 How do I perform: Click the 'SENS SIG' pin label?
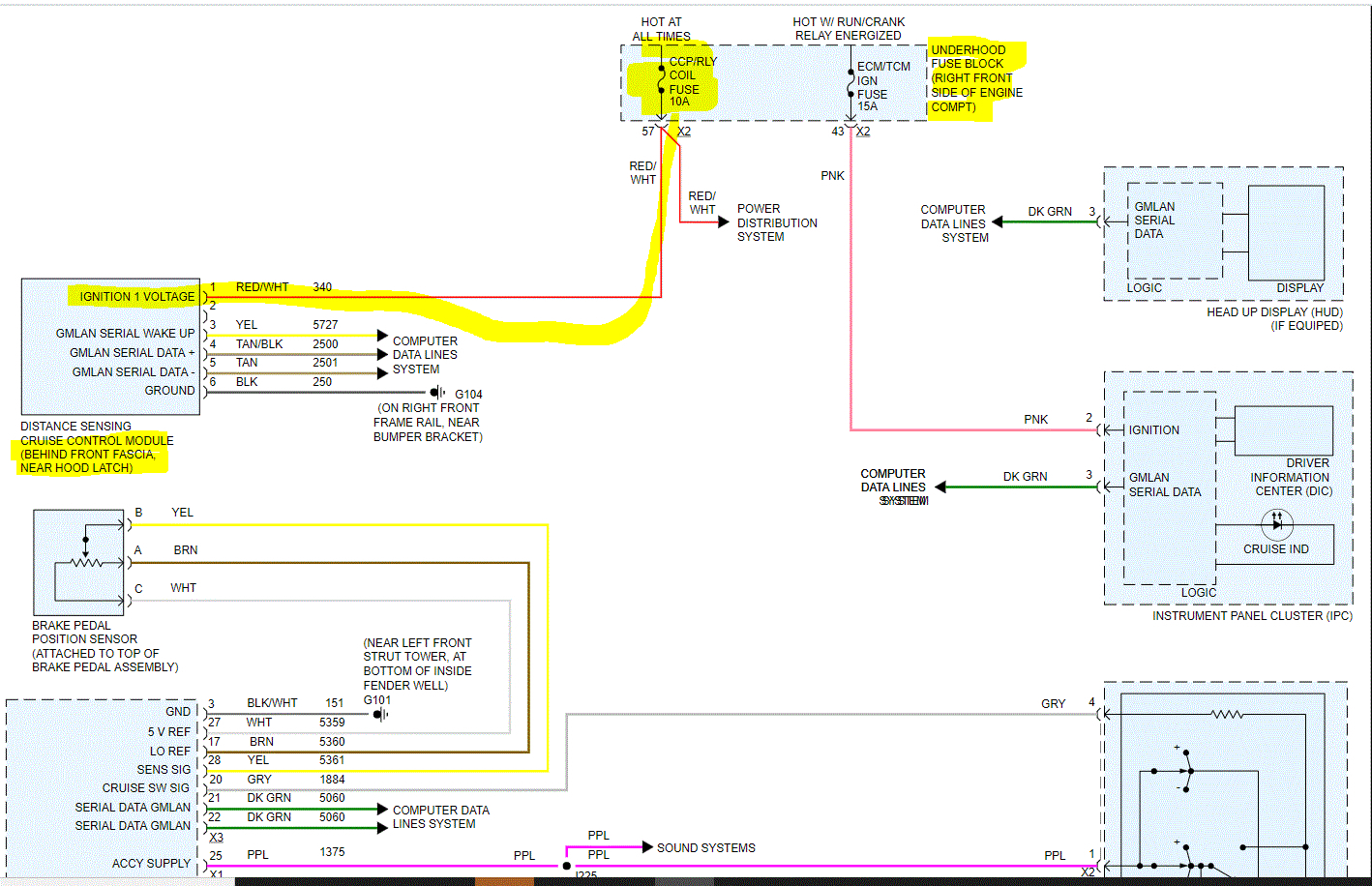[164, 770]
